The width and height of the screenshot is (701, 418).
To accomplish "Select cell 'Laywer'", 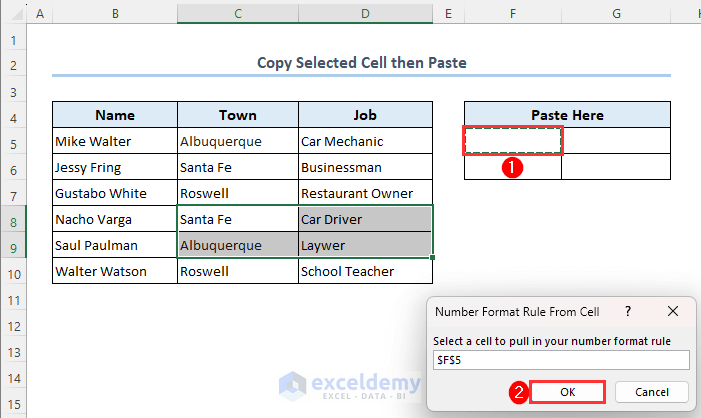I will (365, 245).
